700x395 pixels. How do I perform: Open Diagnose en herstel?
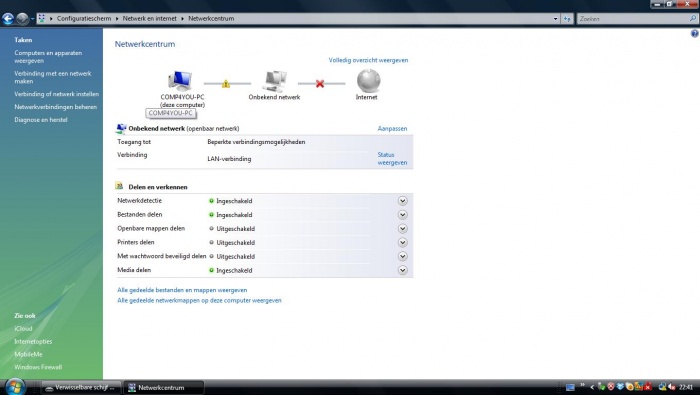coord(41,120)
